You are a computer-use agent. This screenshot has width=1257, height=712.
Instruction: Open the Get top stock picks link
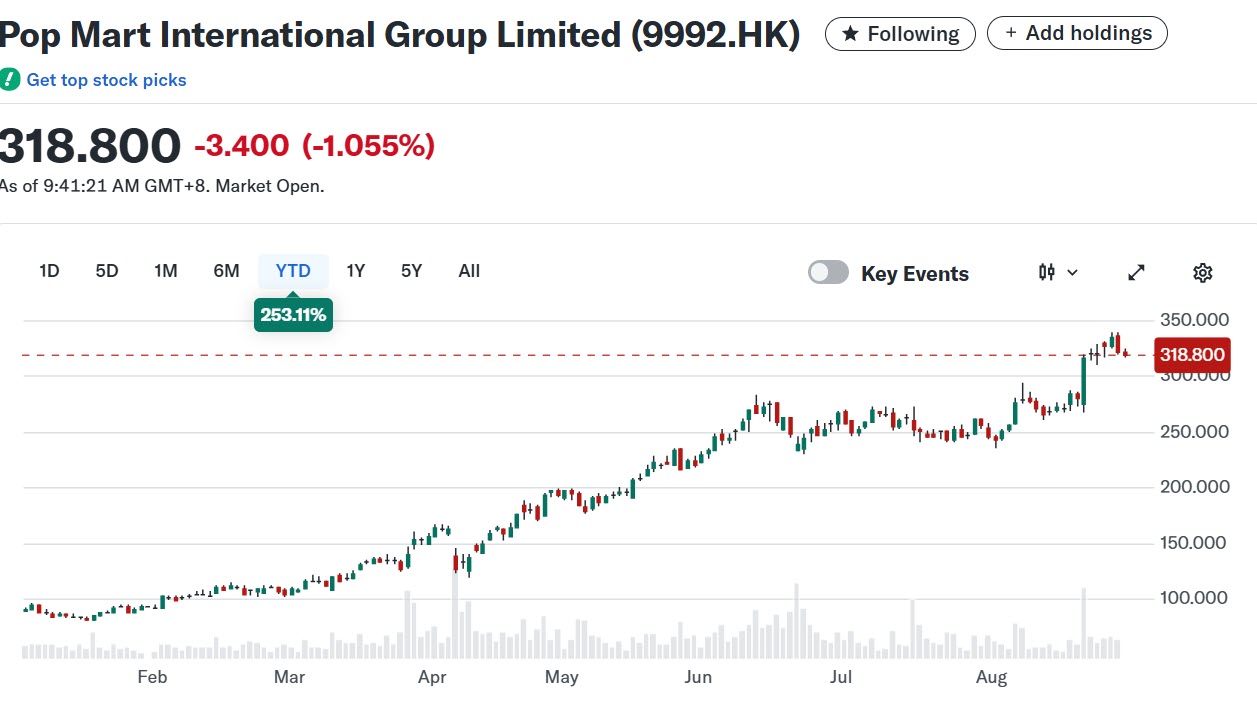click(106, 80)
